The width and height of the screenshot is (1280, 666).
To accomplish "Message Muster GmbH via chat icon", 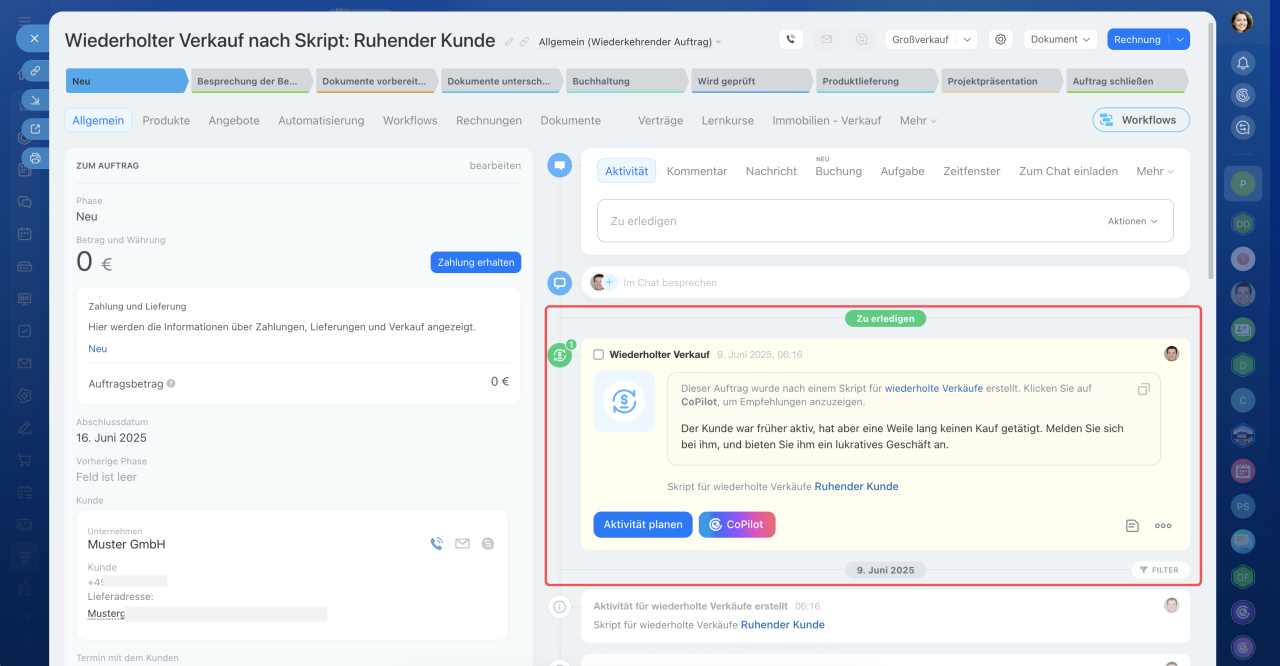I will [x=488, y=544].
